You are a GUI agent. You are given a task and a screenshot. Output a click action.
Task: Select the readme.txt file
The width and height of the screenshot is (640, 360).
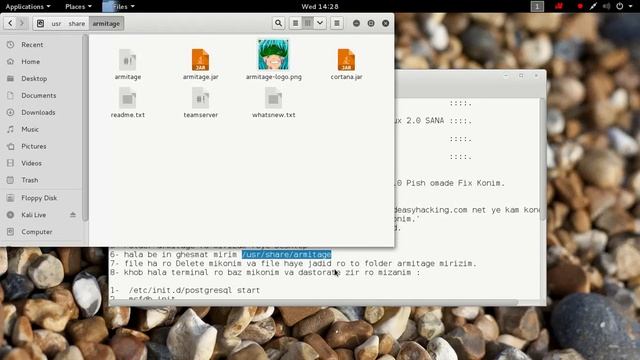(128, 103)
